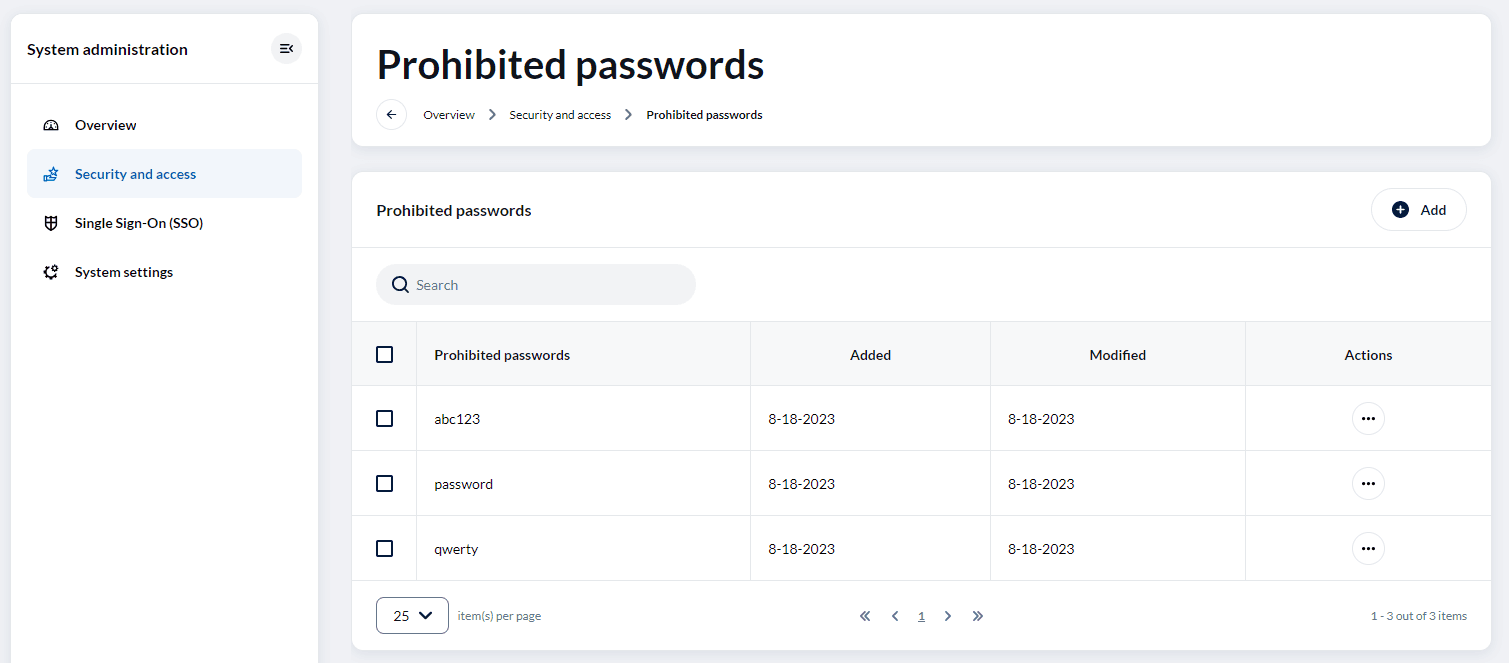Select the abc123 row checkbox

click(384, 419)
